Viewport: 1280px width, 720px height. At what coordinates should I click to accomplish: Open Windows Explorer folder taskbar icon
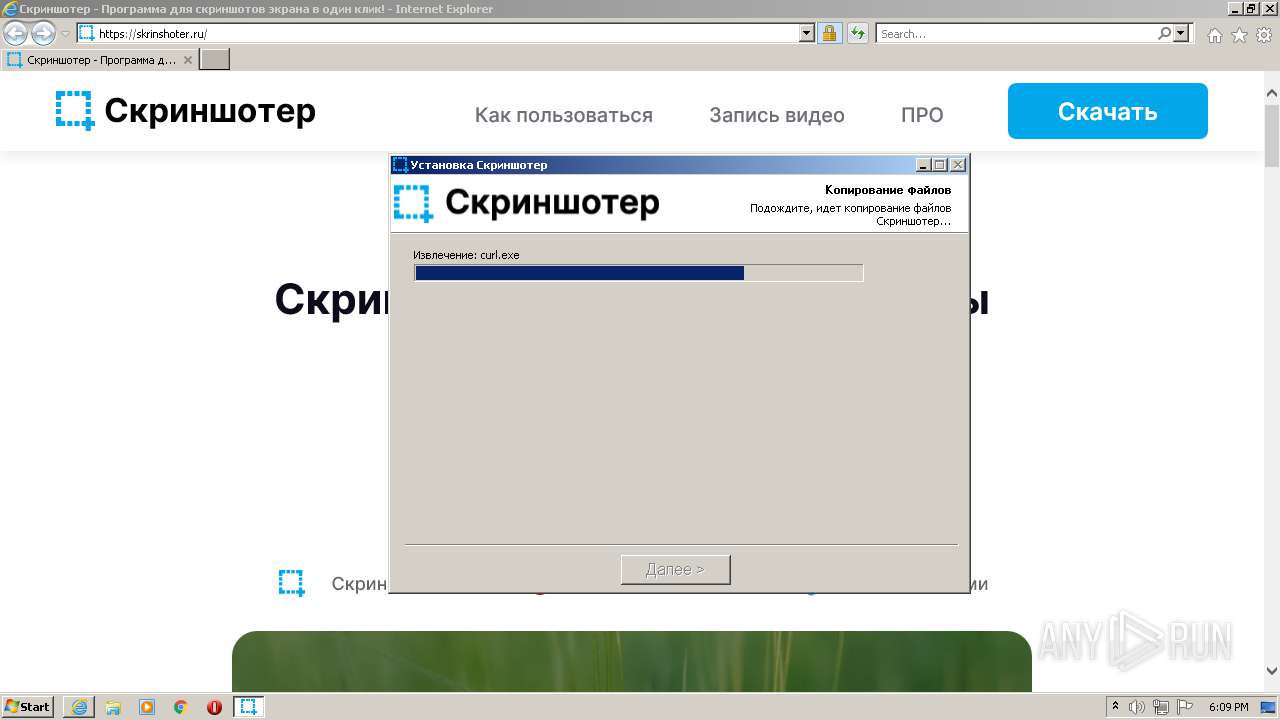tap(113, 707)
